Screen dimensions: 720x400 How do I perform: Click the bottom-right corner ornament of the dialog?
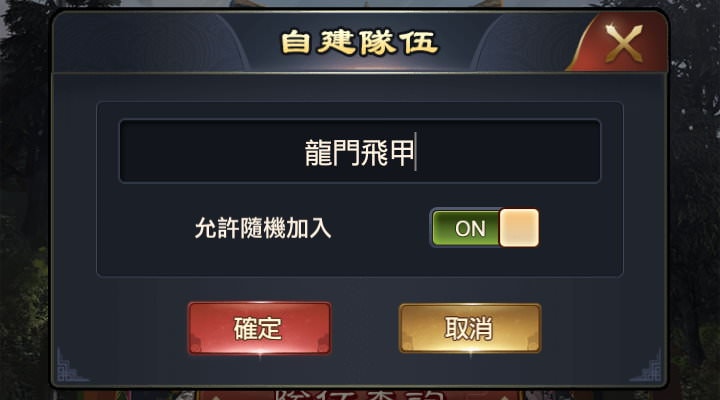click(x=647, y=366)
